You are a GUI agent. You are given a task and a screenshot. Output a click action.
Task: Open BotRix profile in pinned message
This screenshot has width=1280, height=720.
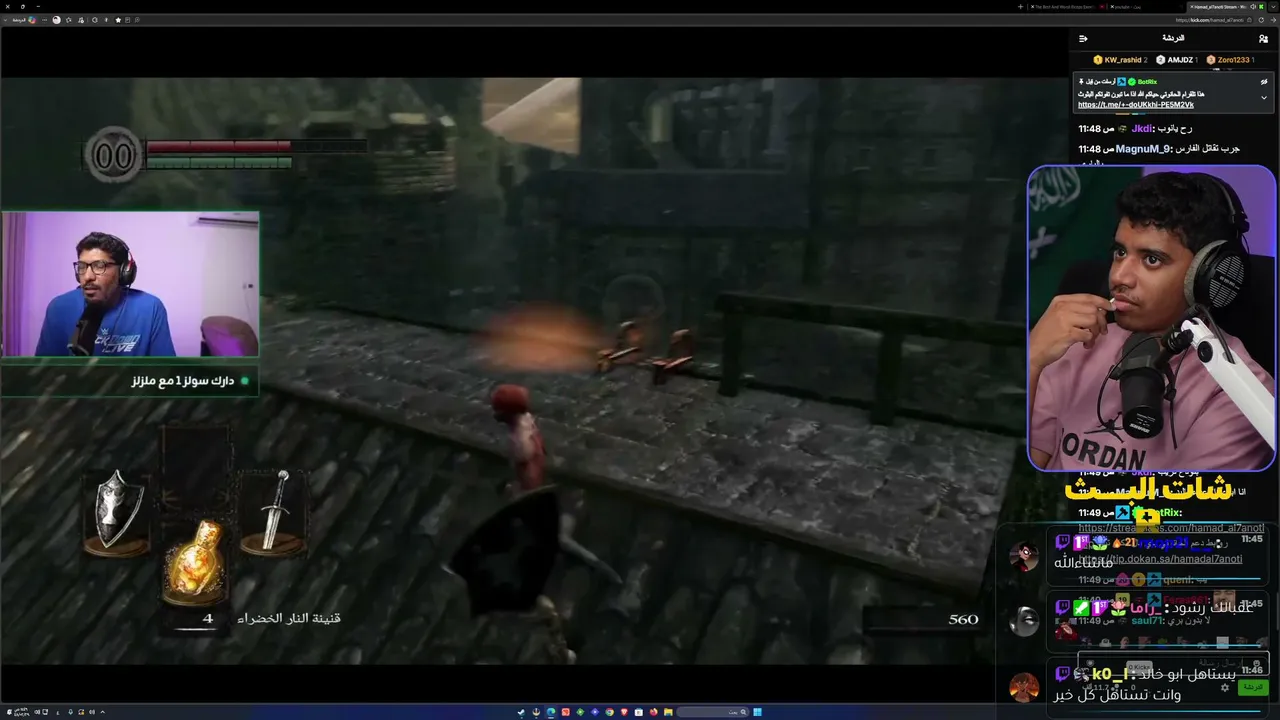pos(1147,81)
